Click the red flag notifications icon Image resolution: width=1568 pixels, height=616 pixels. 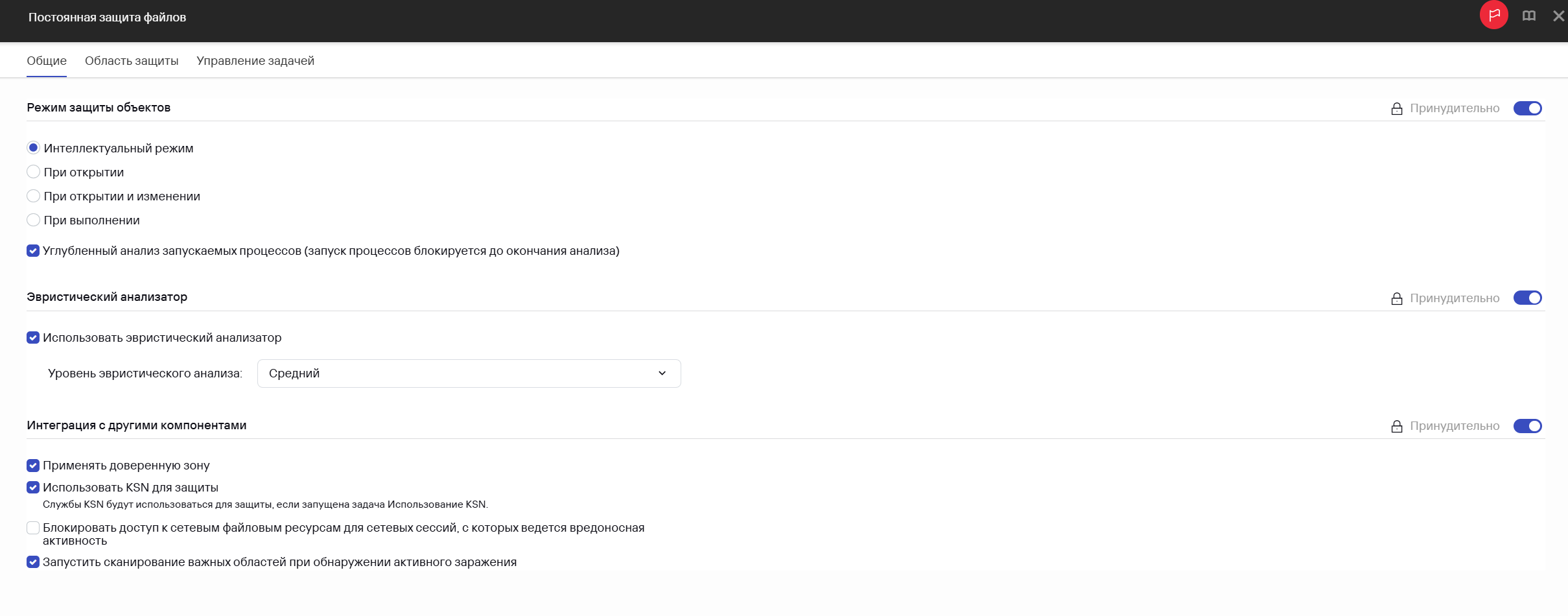[x=1493, y=15]
